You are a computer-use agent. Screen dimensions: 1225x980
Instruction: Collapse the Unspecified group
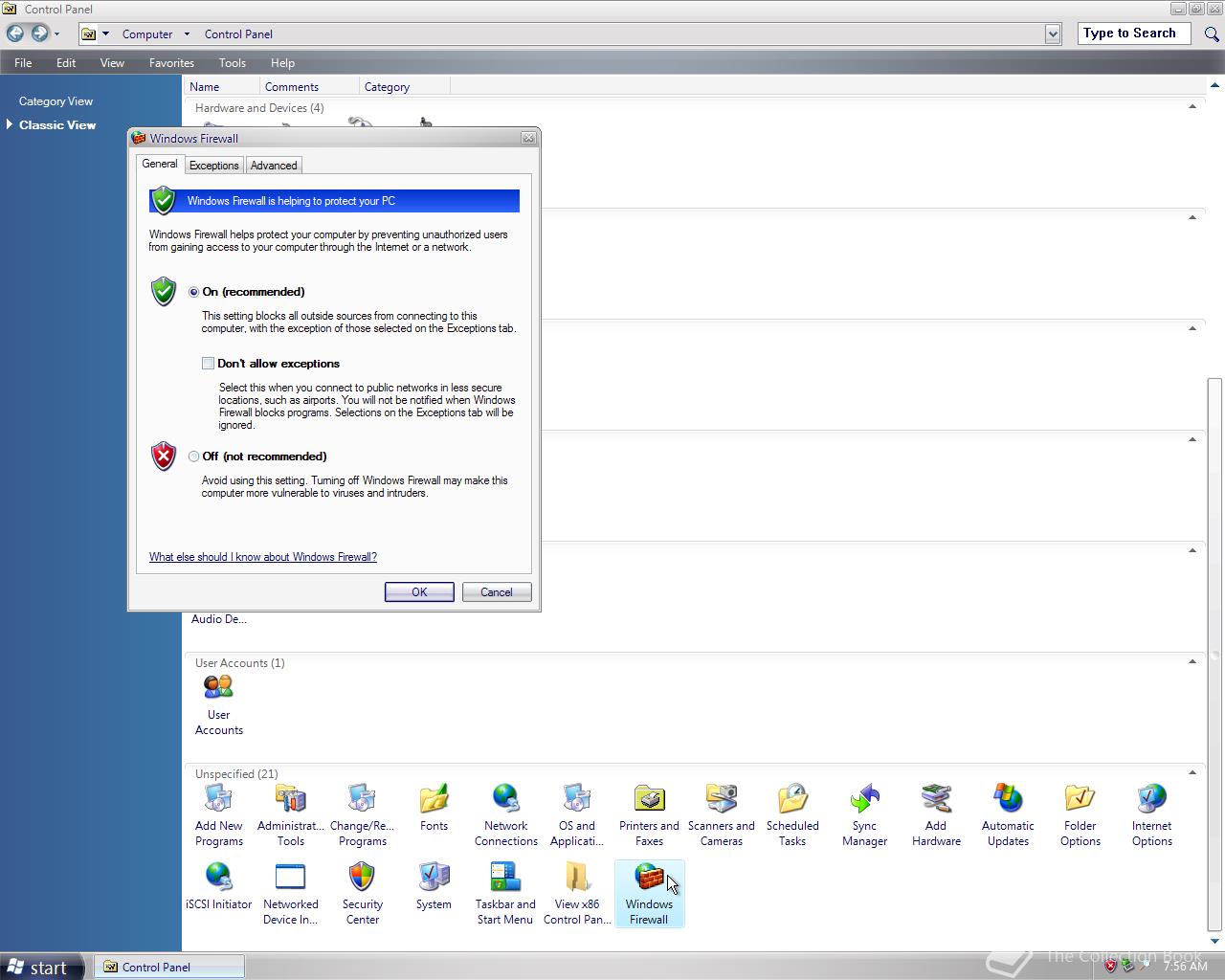(x=1192, y=772)
